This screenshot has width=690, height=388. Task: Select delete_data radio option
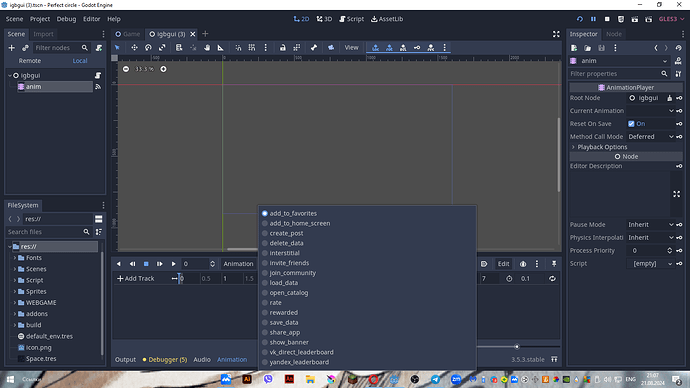pos(283,243)
